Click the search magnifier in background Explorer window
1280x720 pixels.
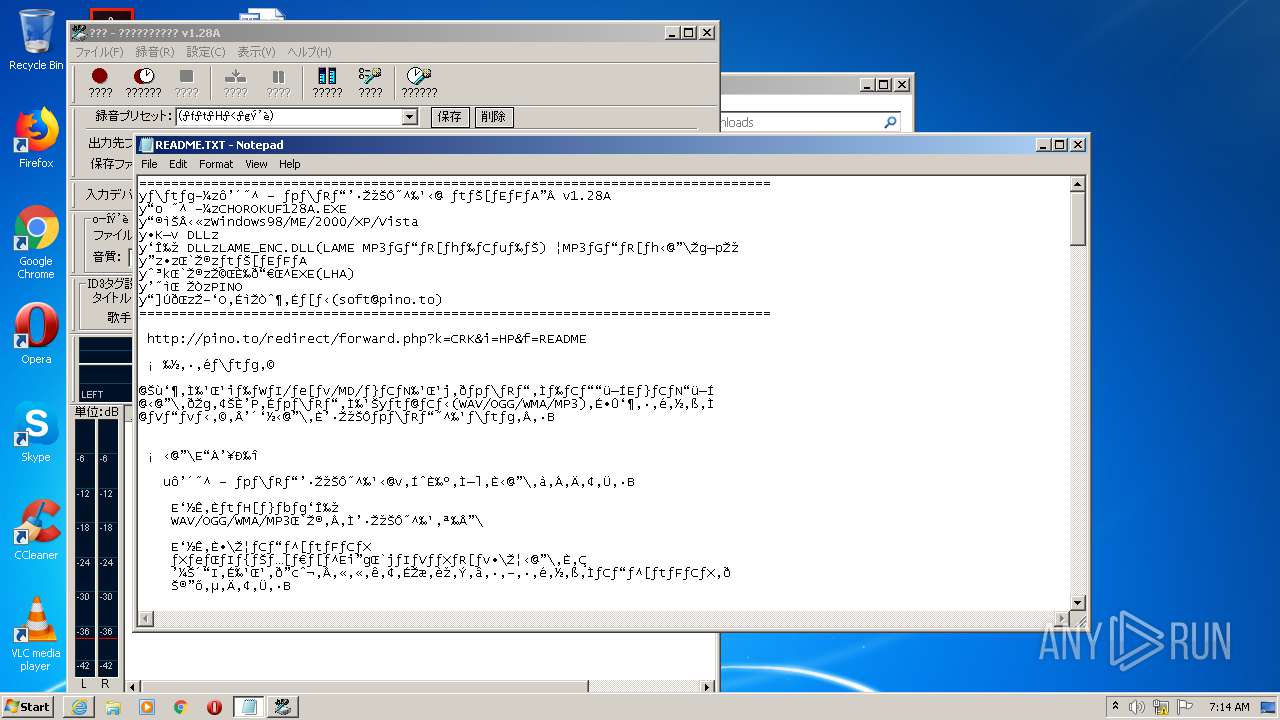click(x=890, y=122)
